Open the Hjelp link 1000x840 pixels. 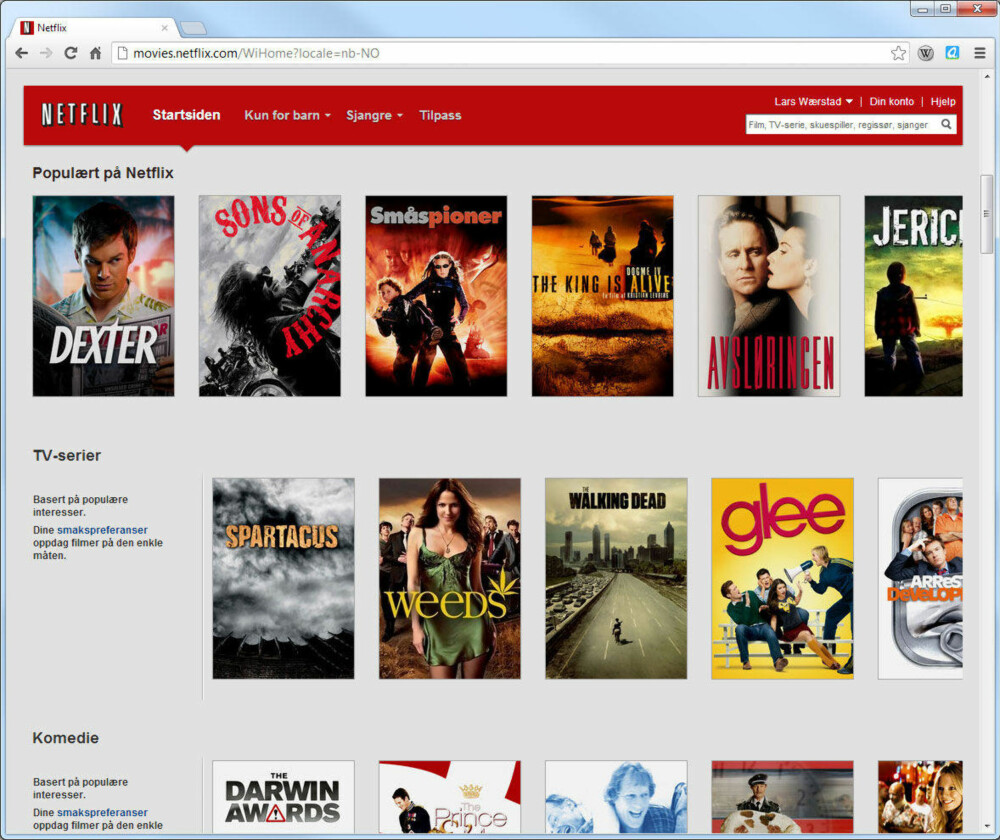(943, 101)
